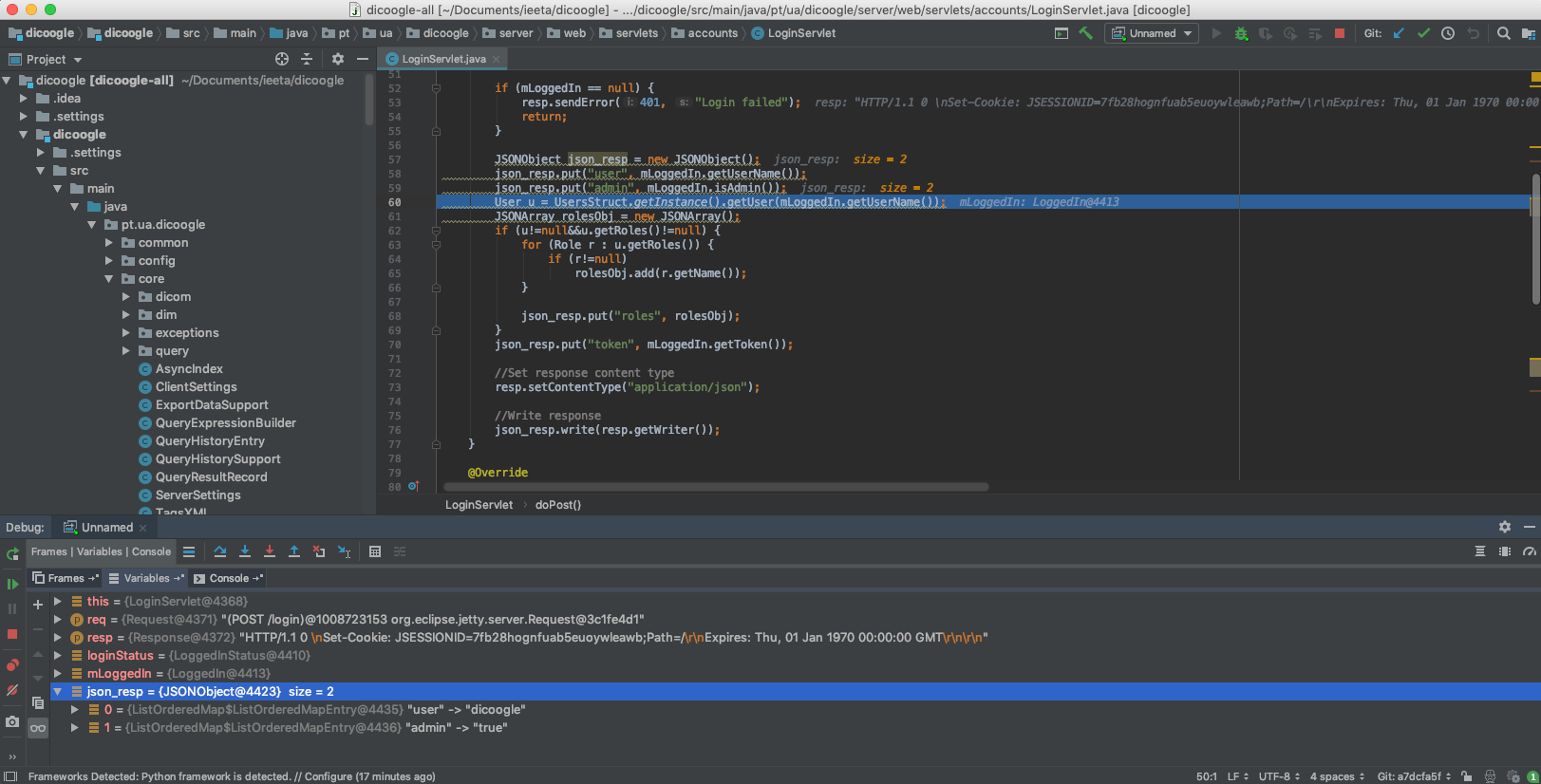Select Frames | Variables | Console layout tab
The height and width of the screenshot is (784, 1541).
pos(101,551)
